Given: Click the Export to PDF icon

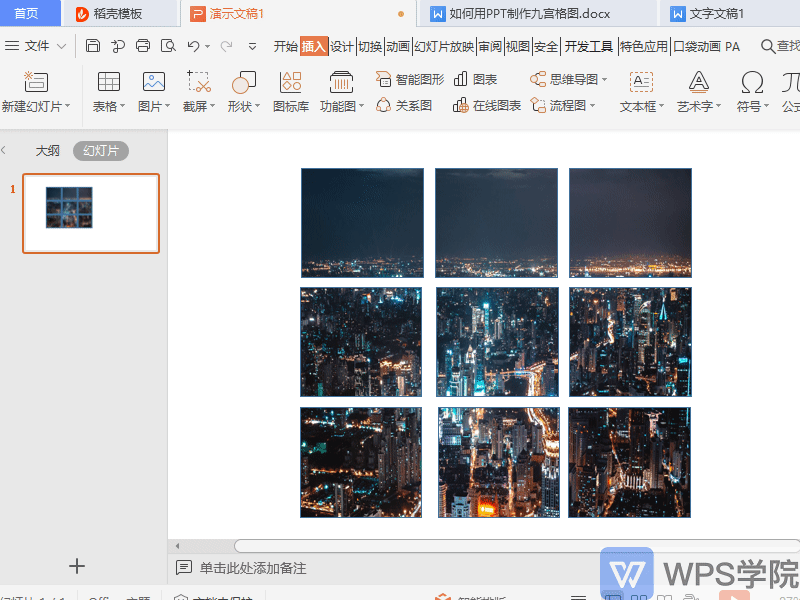Looking at the screenshot, I should pyautogui.click(x=118, y=46).
